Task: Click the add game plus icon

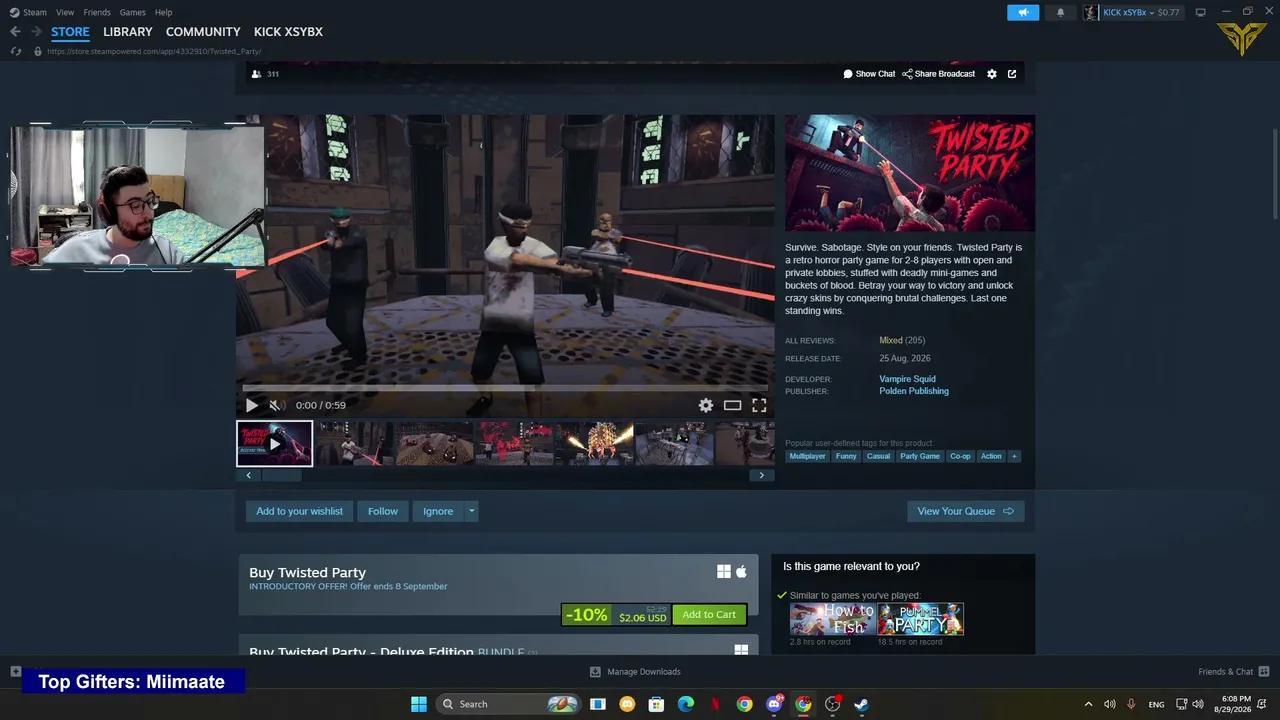Action: tap(15, 671)
